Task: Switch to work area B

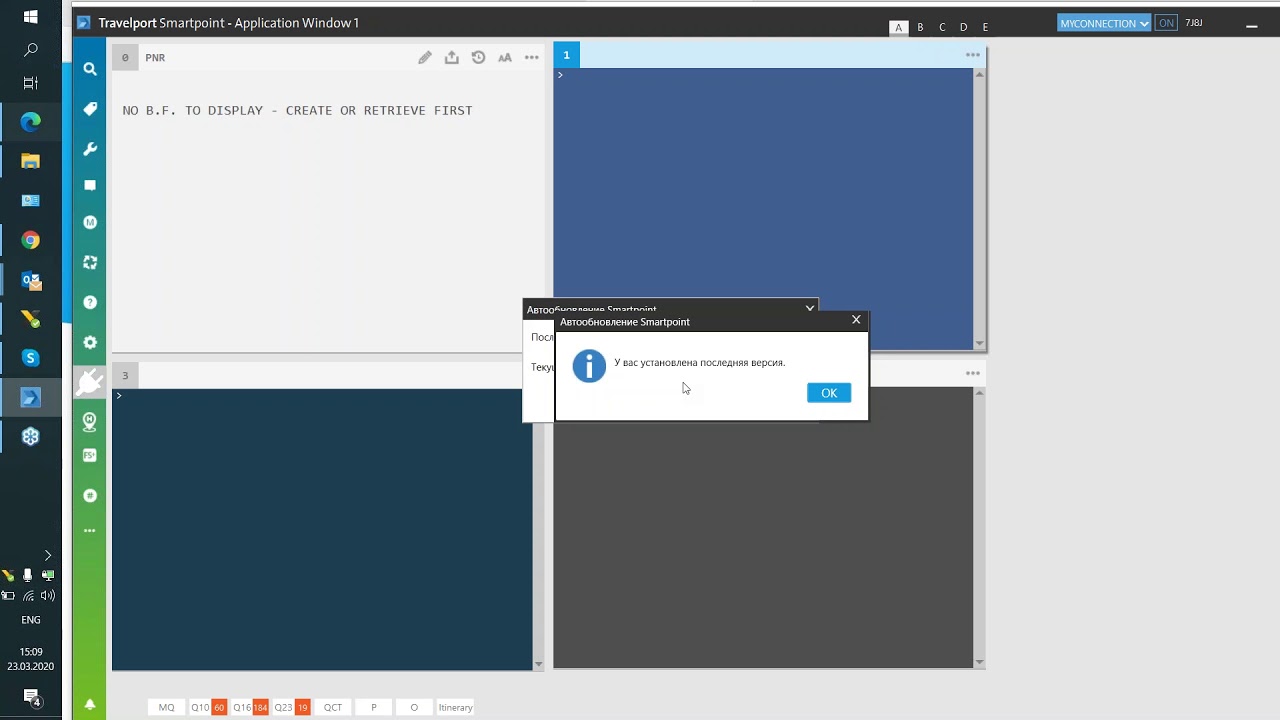Action: pyautogui.click(x=920, y=28)
